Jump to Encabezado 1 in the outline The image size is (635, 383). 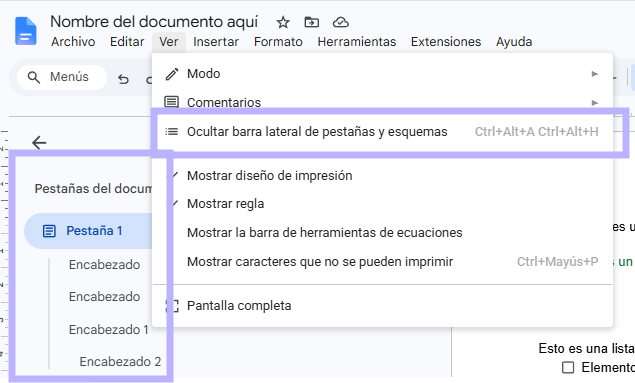(x=109, y=330)
